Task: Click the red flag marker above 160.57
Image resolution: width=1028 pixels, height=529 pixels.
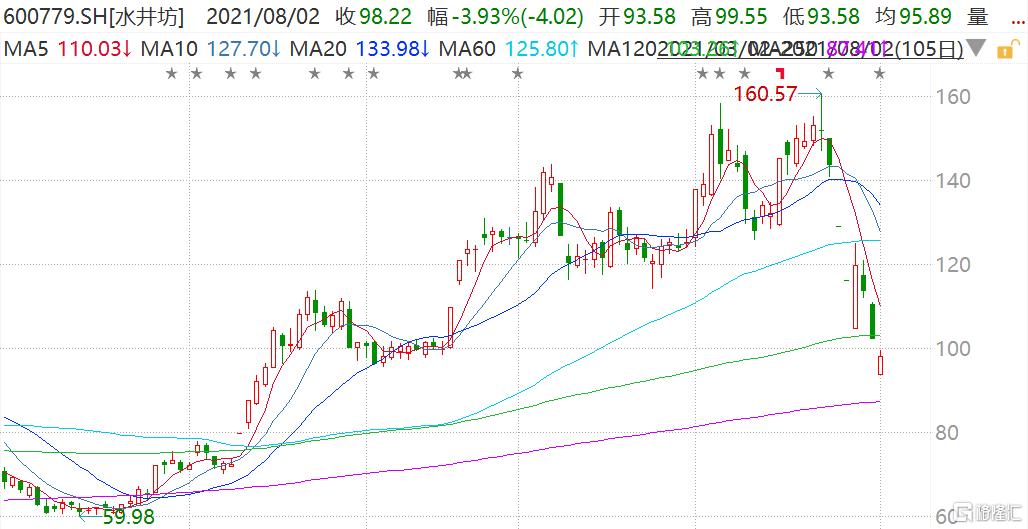Action: coord(781,72)
